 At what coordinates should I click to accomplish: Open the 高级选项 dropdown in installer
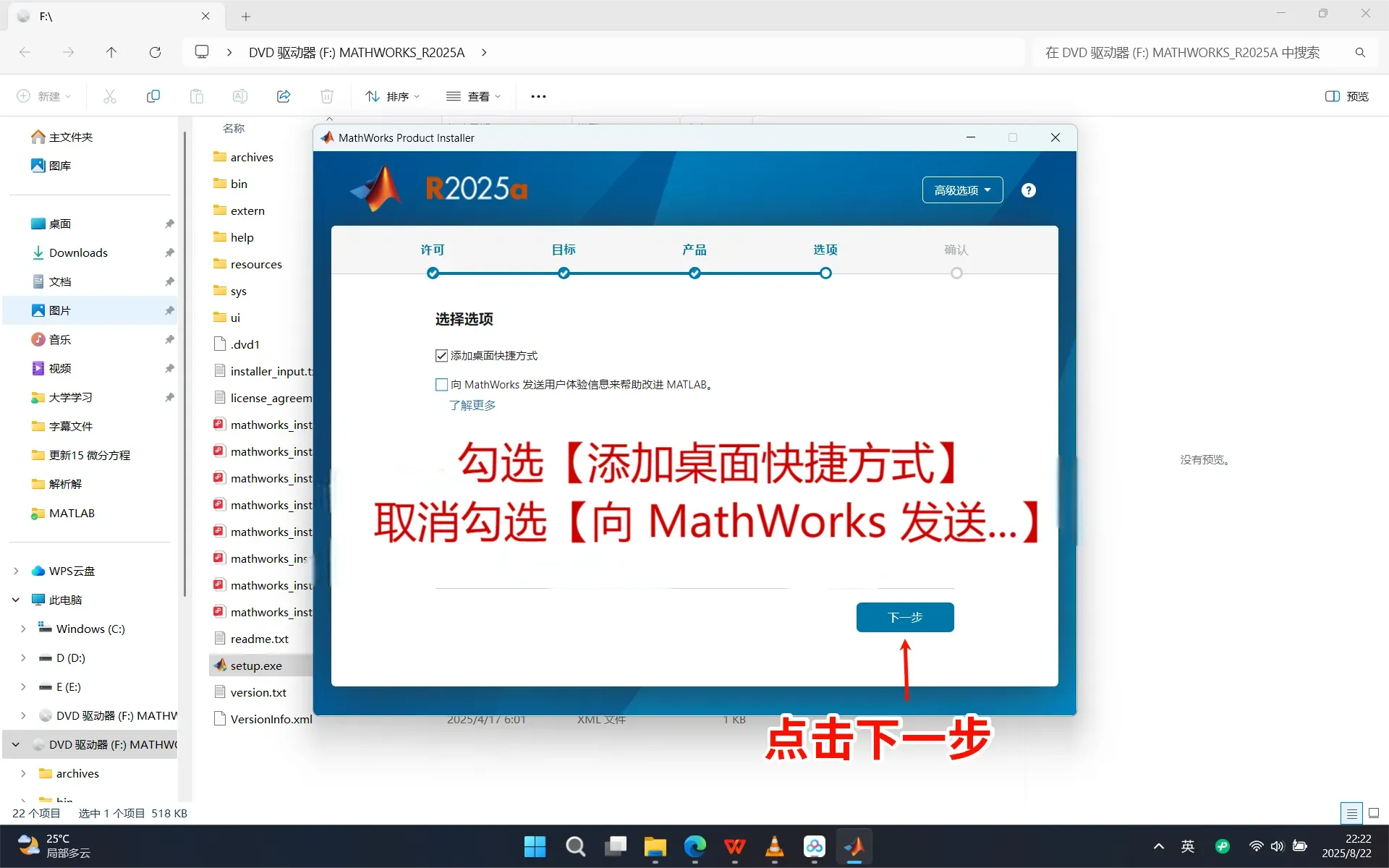point(961,190)
